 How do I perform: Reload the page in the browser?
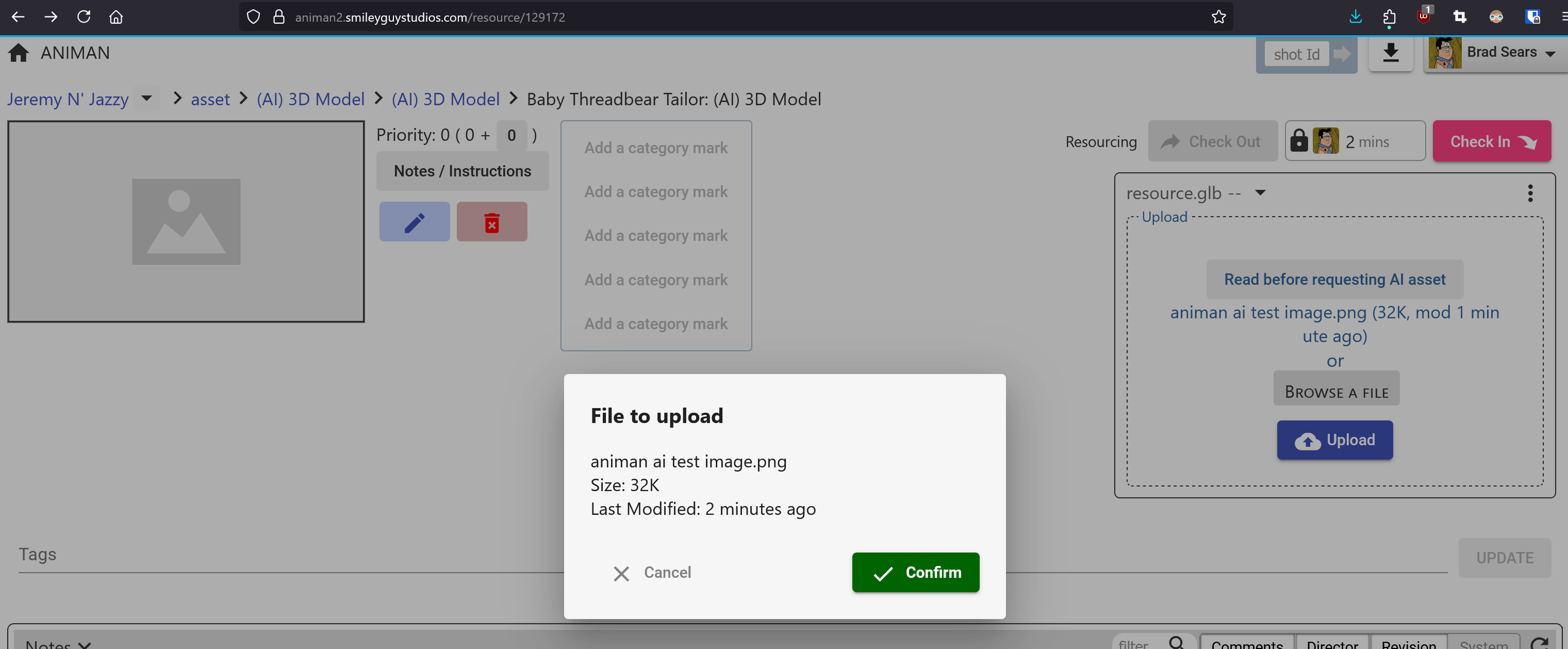[x=84, y=17]
